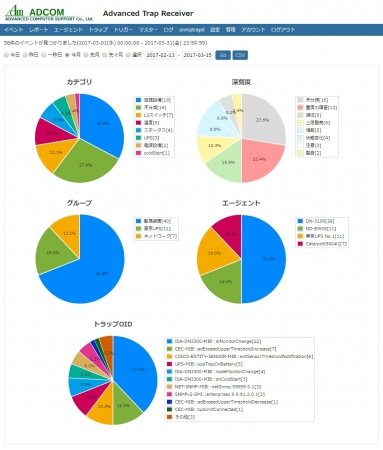Click NET-SNMP-MIB::netSnmp legend entry

pyautogui.click(x=214, y=387)
